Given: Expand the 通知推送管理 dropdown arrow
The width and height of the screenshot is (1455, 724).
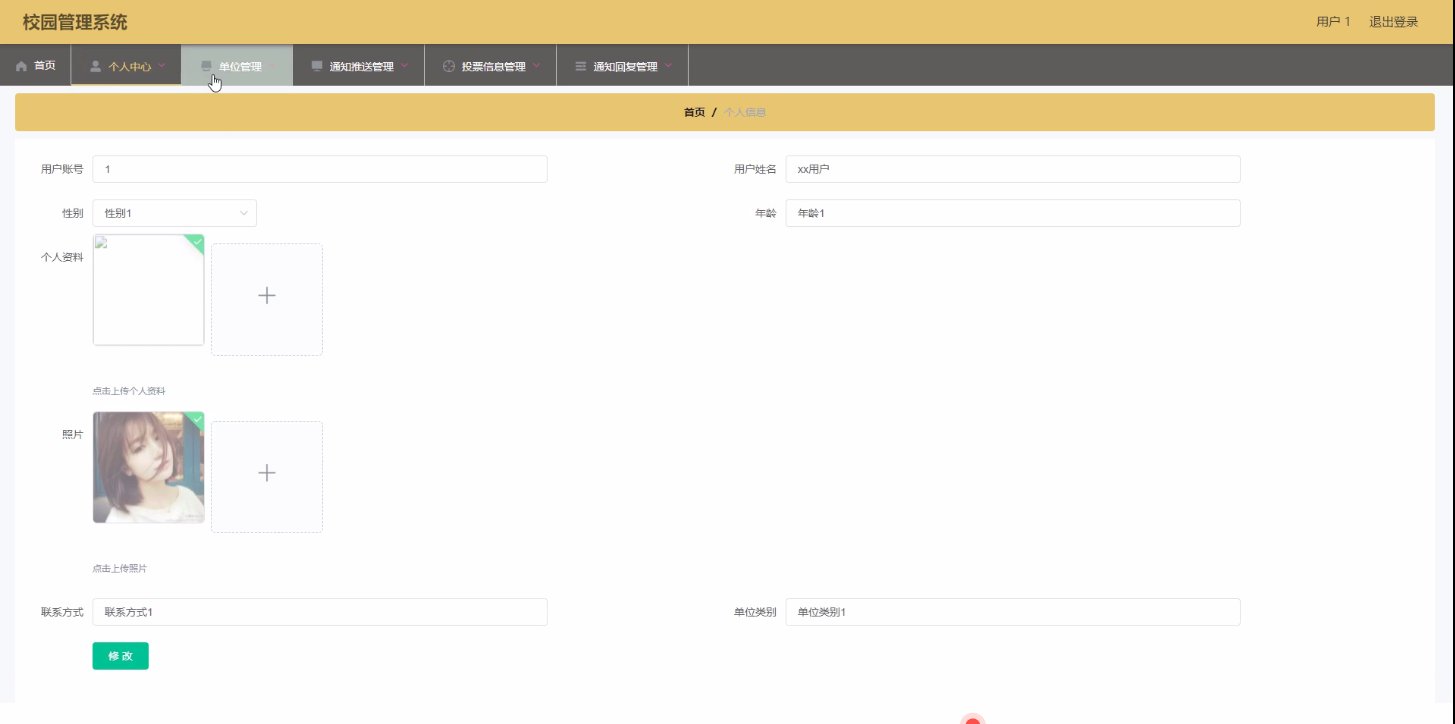Looking at the screenshot, I should pyautogui.click(x=405, y=66).
